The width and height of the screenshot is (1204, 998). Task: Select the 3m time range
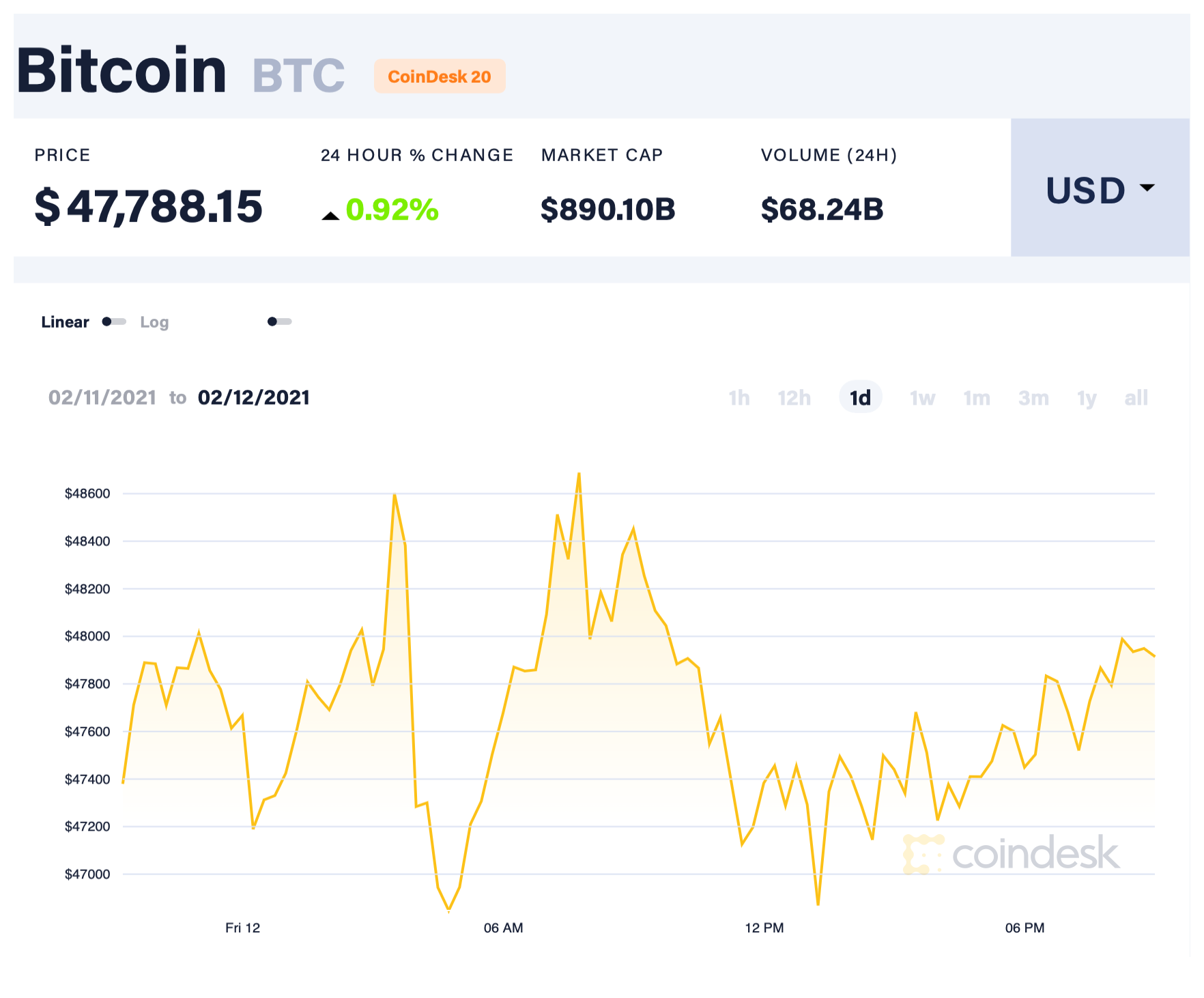click(x=1033, y=398)
